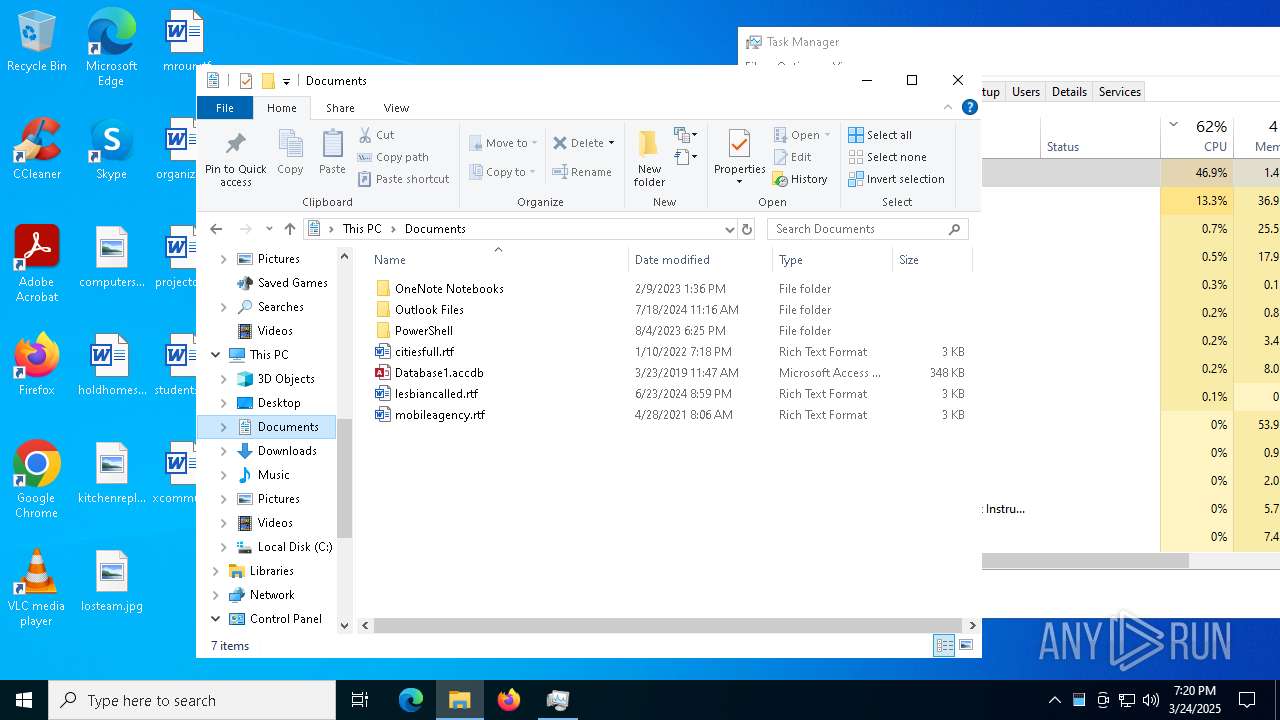Click the Windows Start button
This screenshot has height=720, width=1280.
(x=24, y=700)
